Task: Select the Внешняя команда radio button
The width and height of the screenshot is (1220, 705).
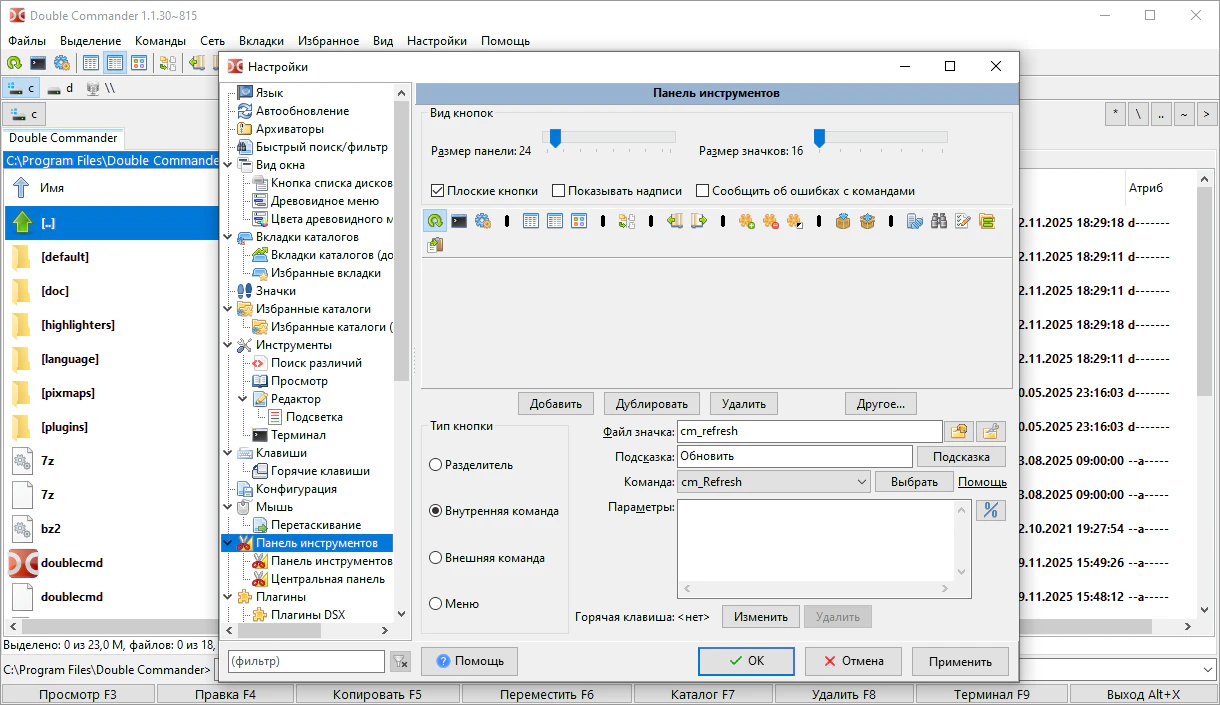Action: 436,558
